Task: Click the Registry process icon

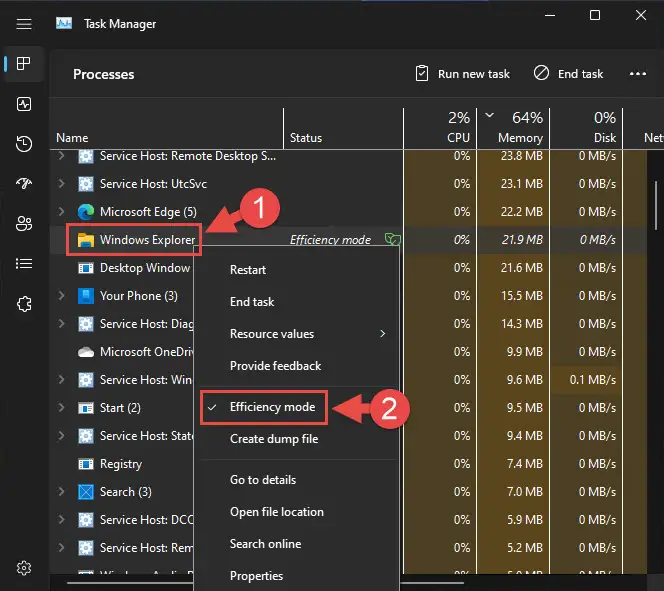Action: tap(86, 464)
